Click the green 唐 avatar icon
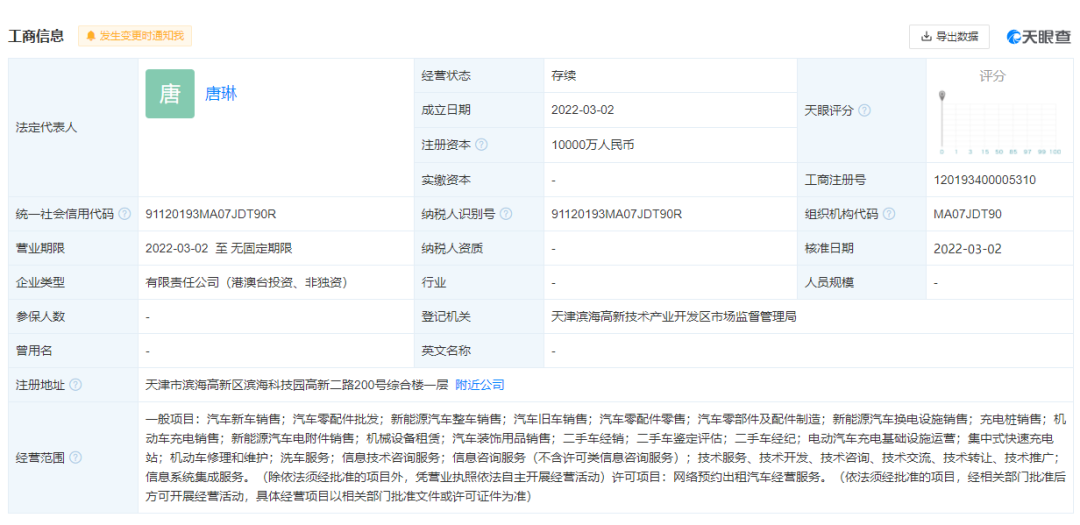The width and height of the screenshot is (1080, 525). tap(170, 94)
